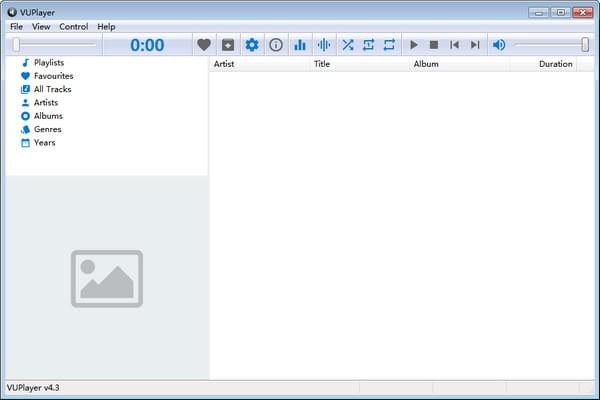Toggle repeat playlist mode

[x=388, y=45]
